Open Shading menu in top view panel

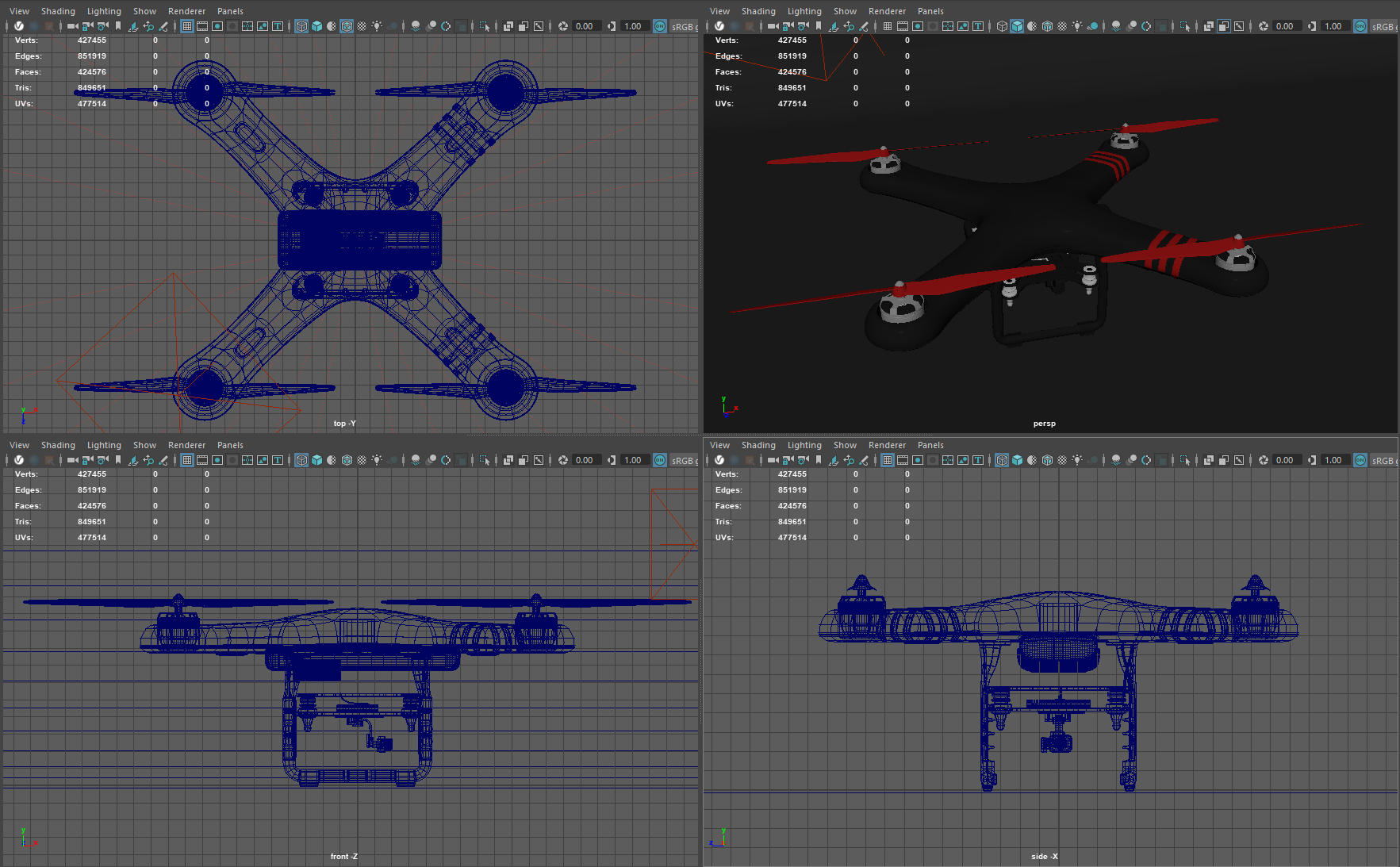(58, 11)
